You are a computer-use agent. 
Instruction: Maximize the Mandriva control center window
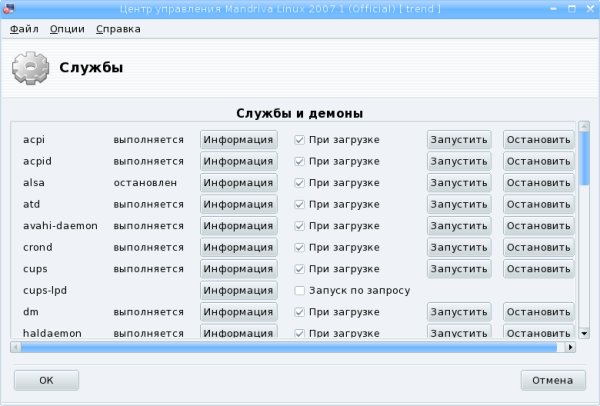pos(572,8)
